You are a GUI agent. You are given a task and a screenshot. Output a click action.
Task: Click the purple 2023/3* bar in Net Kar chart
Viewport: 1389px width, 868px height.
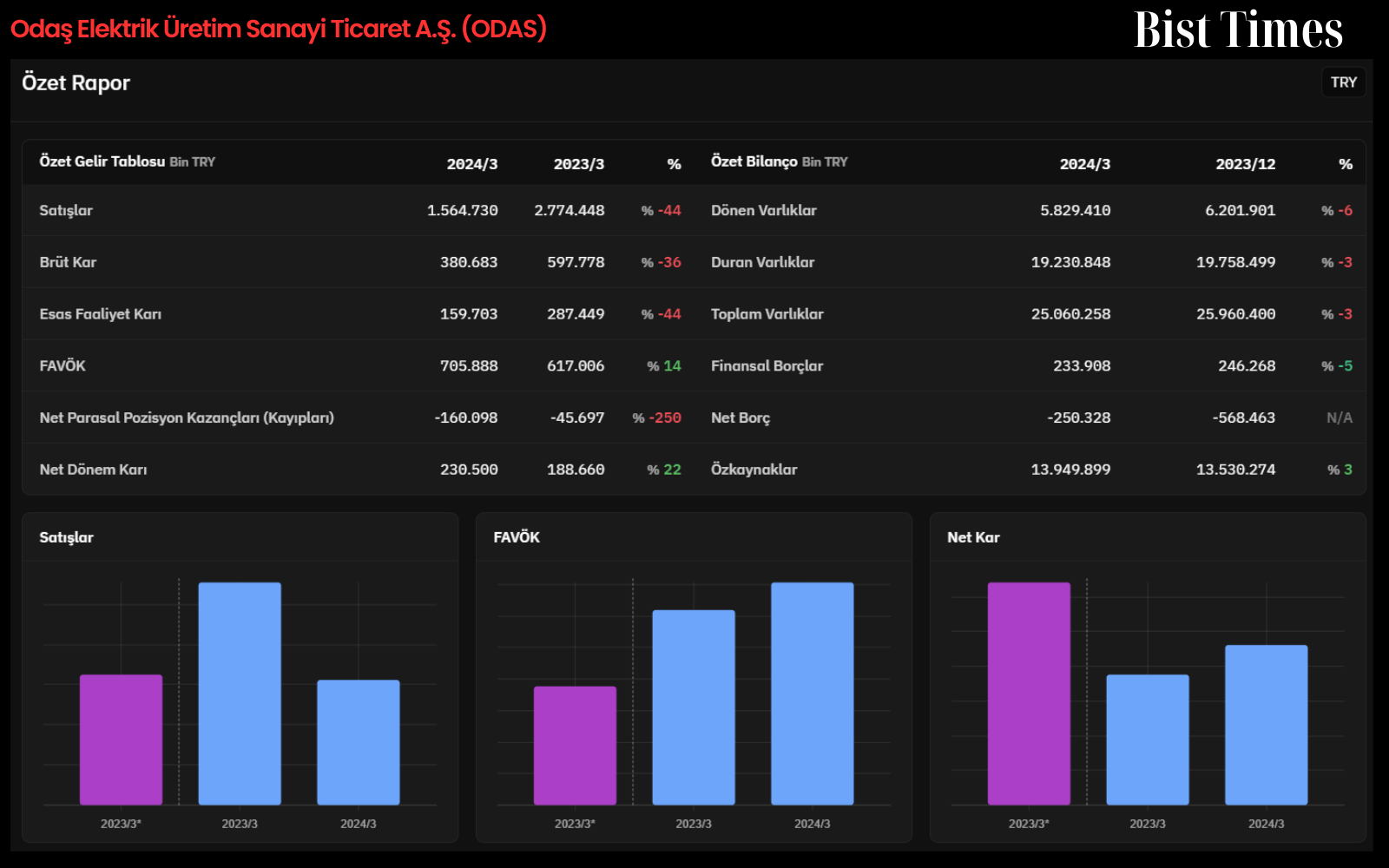tap(1029, 694)
